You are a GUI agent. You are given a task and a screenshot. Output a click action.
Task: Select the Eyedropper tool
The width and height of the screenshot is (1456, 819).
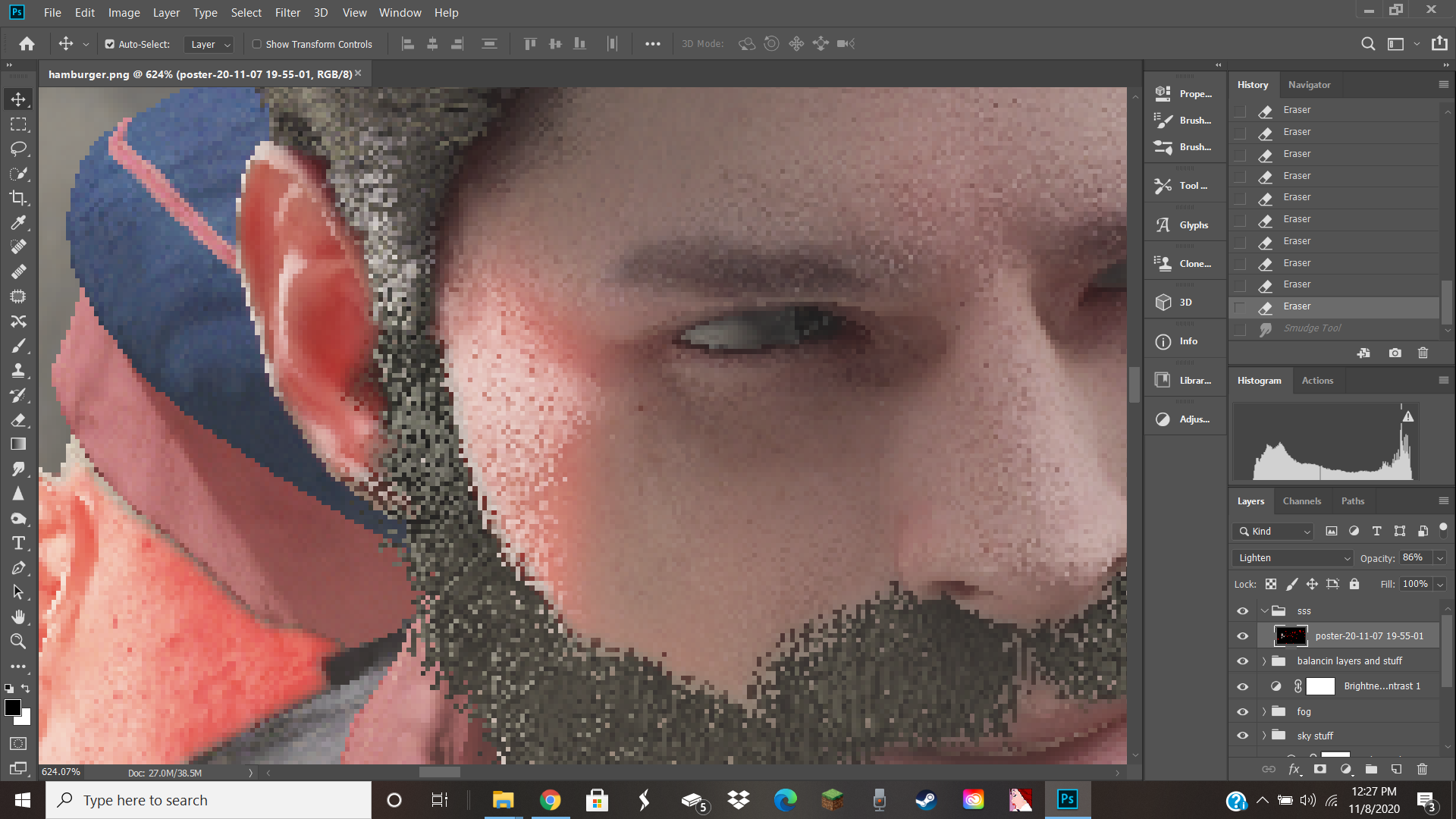coord(18,222)
